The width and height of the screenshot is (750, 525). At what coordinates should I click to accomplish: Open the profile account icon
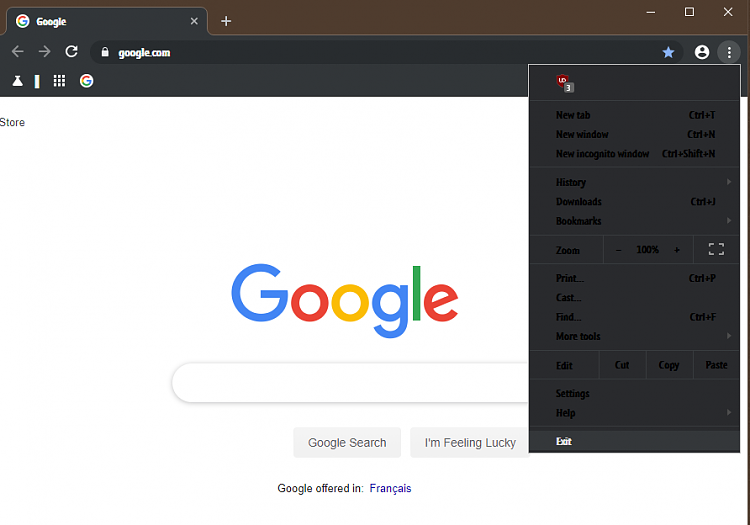point(702,52)
